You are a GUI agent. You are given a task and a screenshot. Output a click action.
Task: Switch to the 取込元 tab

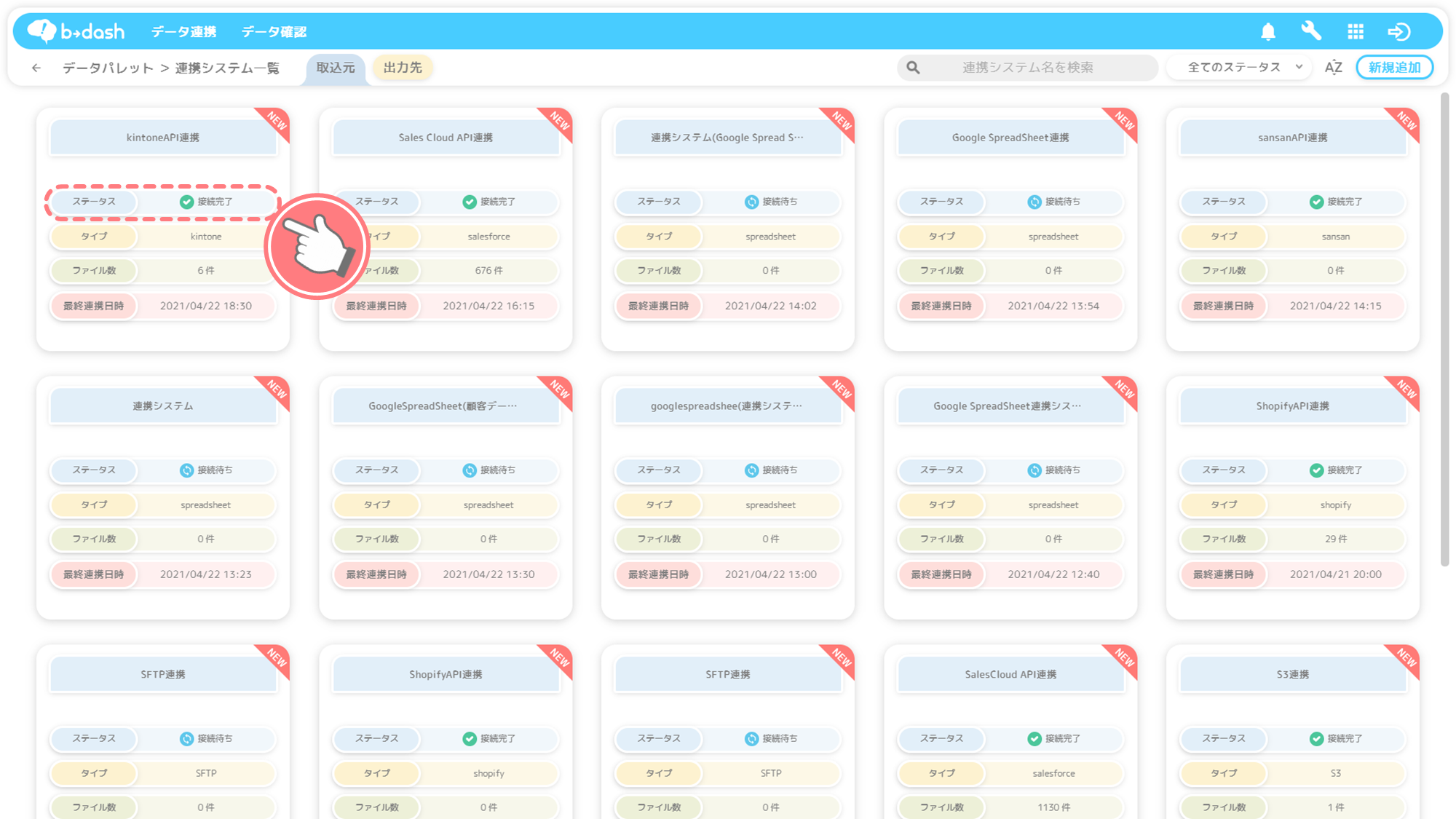336,68
